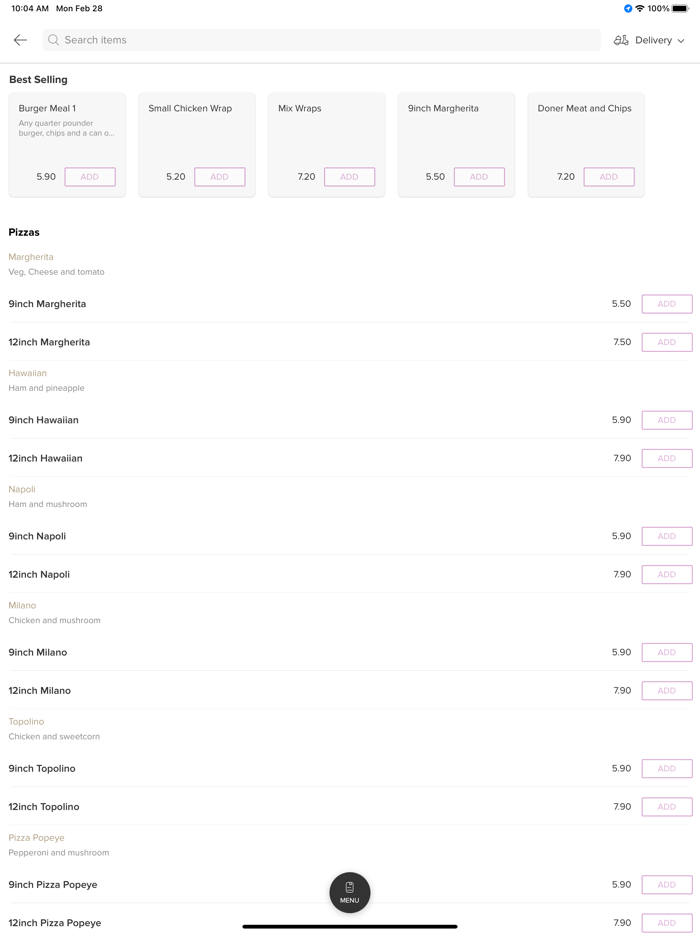
Task: Tap the battery status icon
Action: pos(680,9)
